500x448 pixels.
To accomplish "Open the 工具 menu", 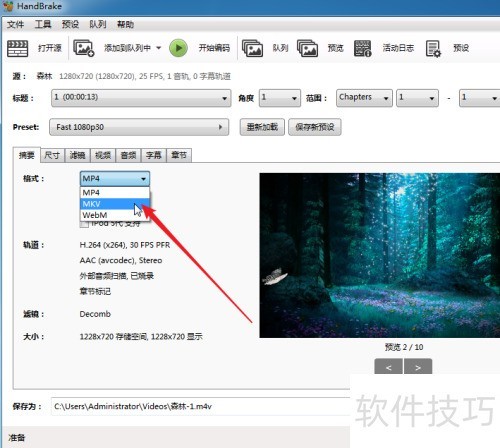I will 43,24.
